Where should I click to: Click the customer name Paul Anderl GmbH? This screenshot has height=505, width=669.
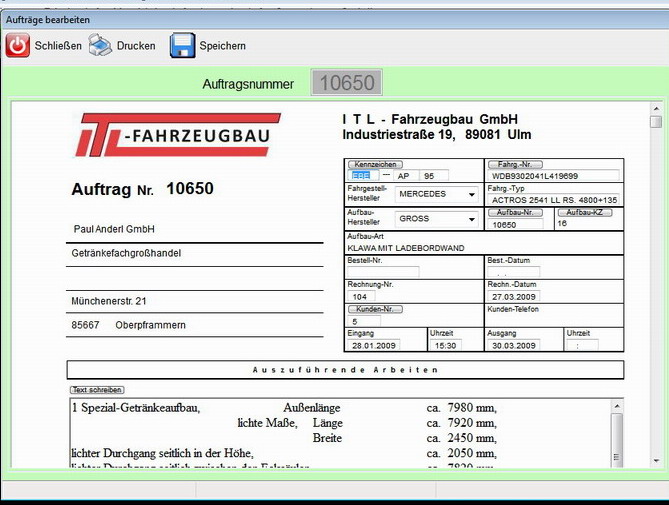coord(114,229)
